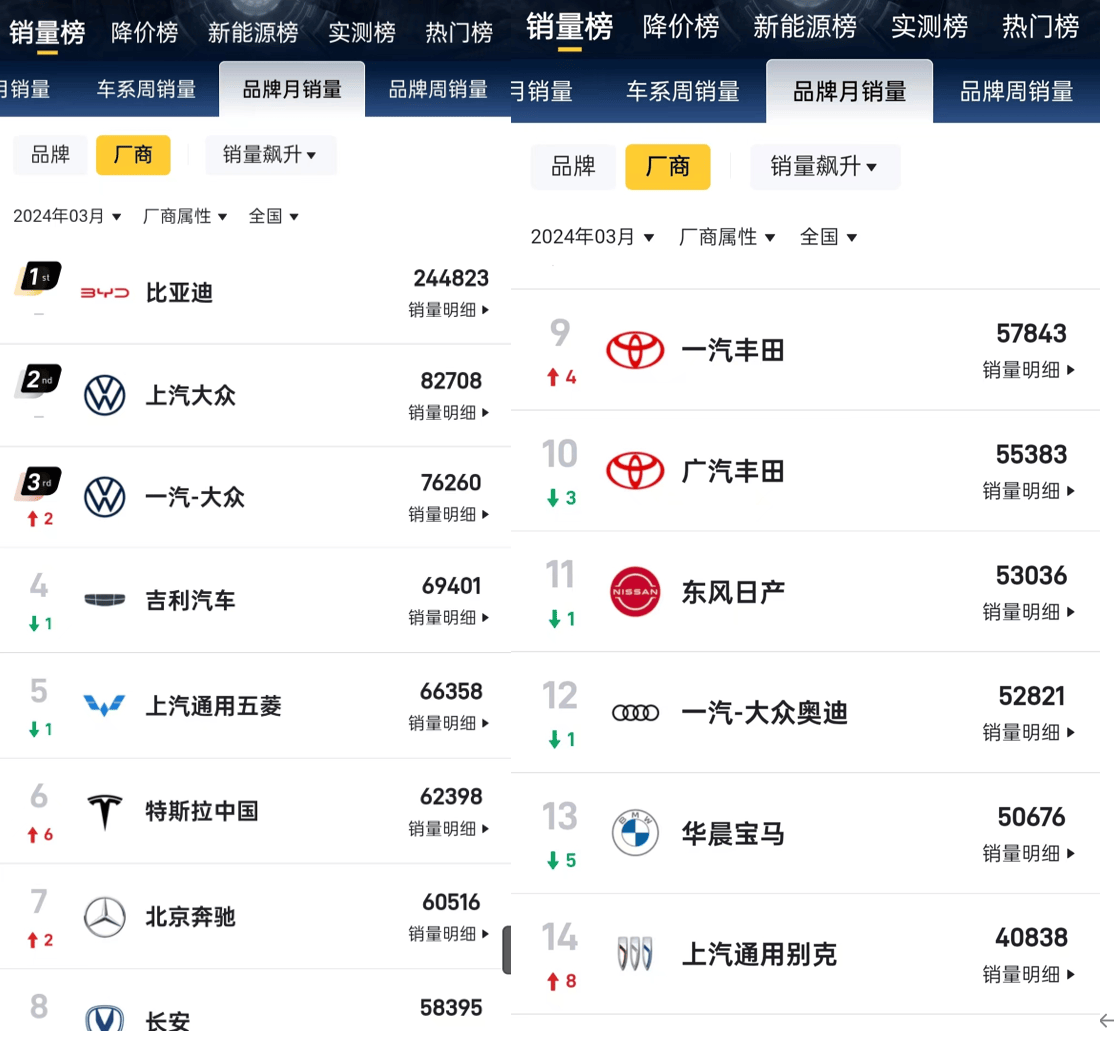Click sales figure 60516 for 北京奔驰
The width and height of the screenshot is (1114, 1041).
[451, 902]
